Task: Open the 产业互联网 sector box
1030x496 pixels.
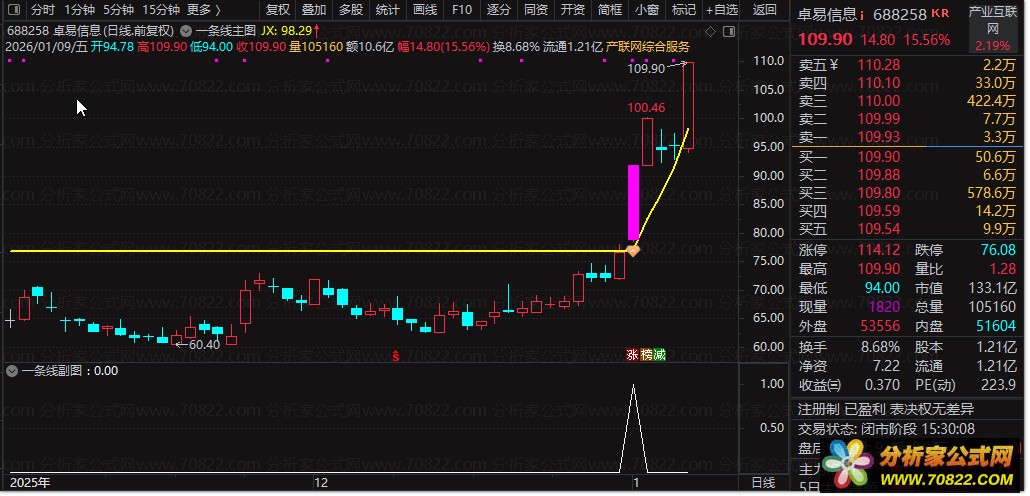Action: [993, 29]
